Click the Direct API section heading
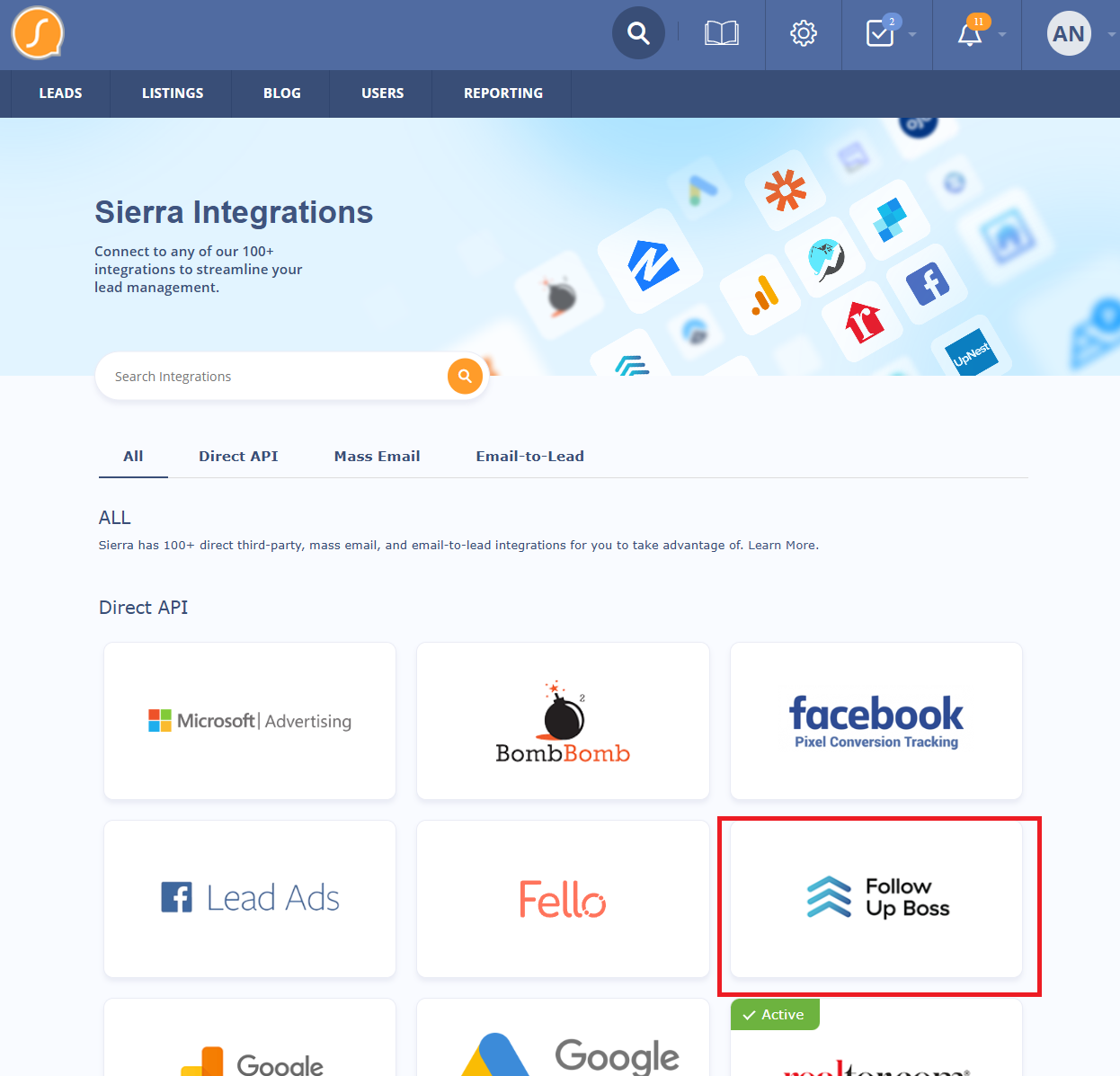The height and width of the screenshot is (1076, 1120). click(x=144, y=608)
